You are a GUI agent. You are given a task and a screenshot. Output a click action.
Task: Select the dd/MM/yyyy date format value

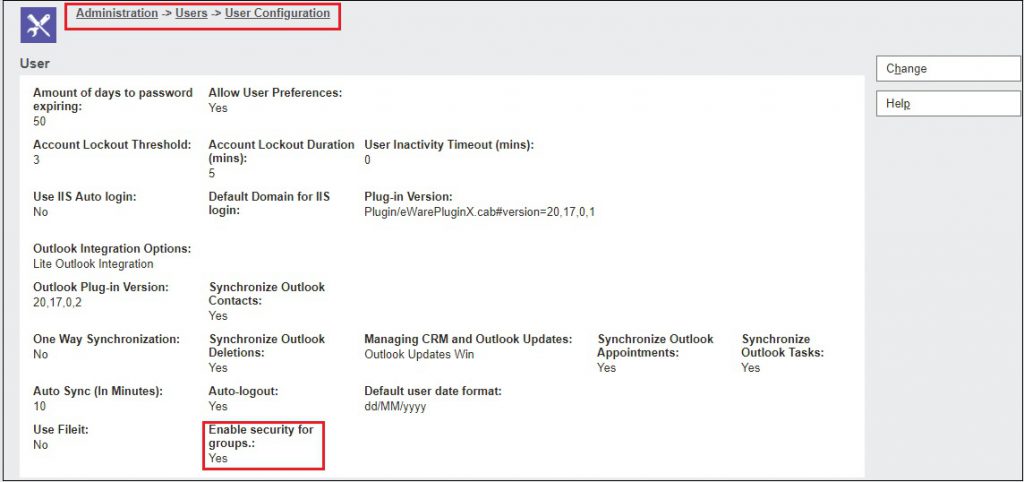(395, 406)
